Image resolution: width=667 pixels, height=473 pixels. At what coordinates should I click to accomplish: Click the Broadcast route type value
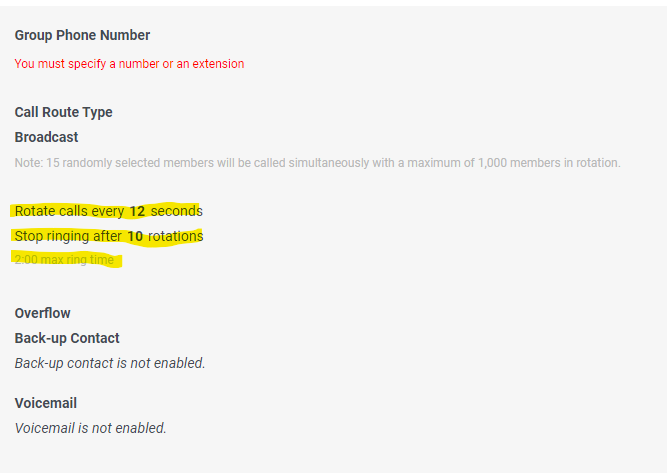click(46, 137)
